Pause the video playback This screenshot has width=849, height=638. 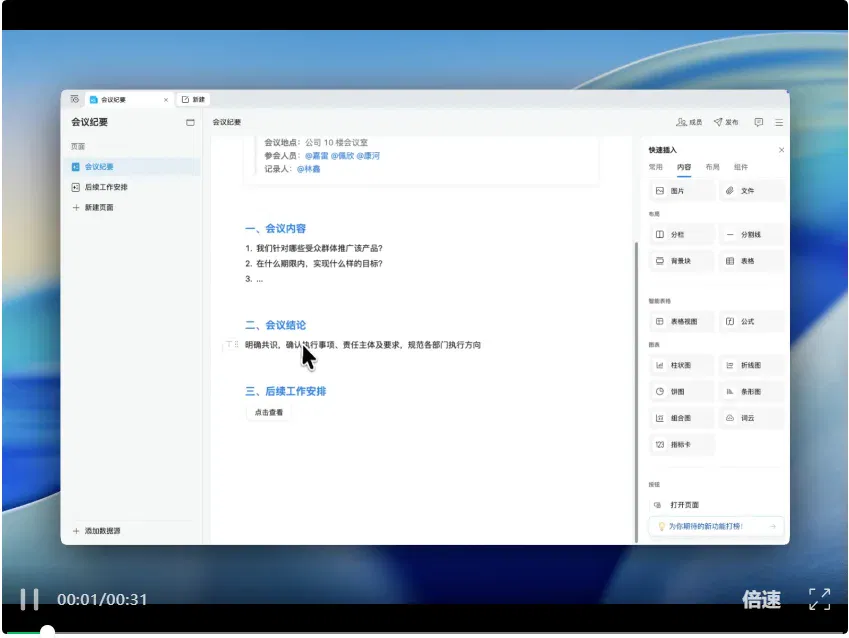pyautogui.click(x=29, y=600)
